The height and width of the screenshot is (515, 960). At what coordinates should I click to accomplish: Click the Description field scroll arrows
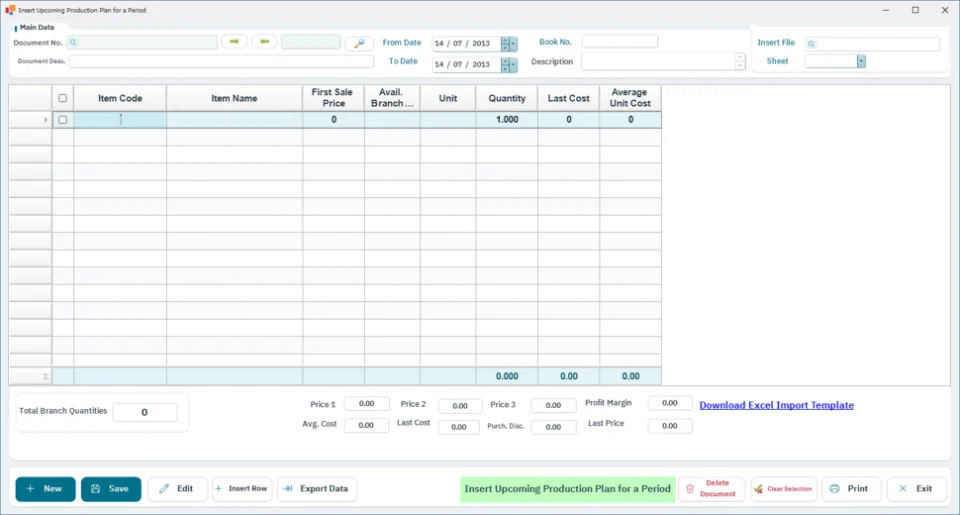coord(740,61)
